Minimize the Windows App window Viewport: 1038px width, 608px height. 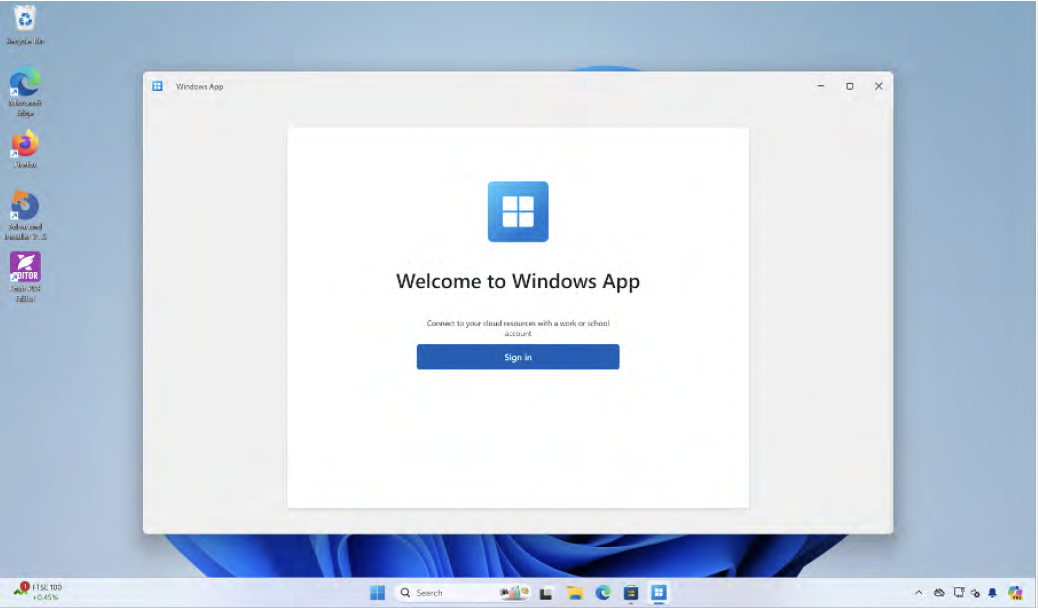point(821,86)
